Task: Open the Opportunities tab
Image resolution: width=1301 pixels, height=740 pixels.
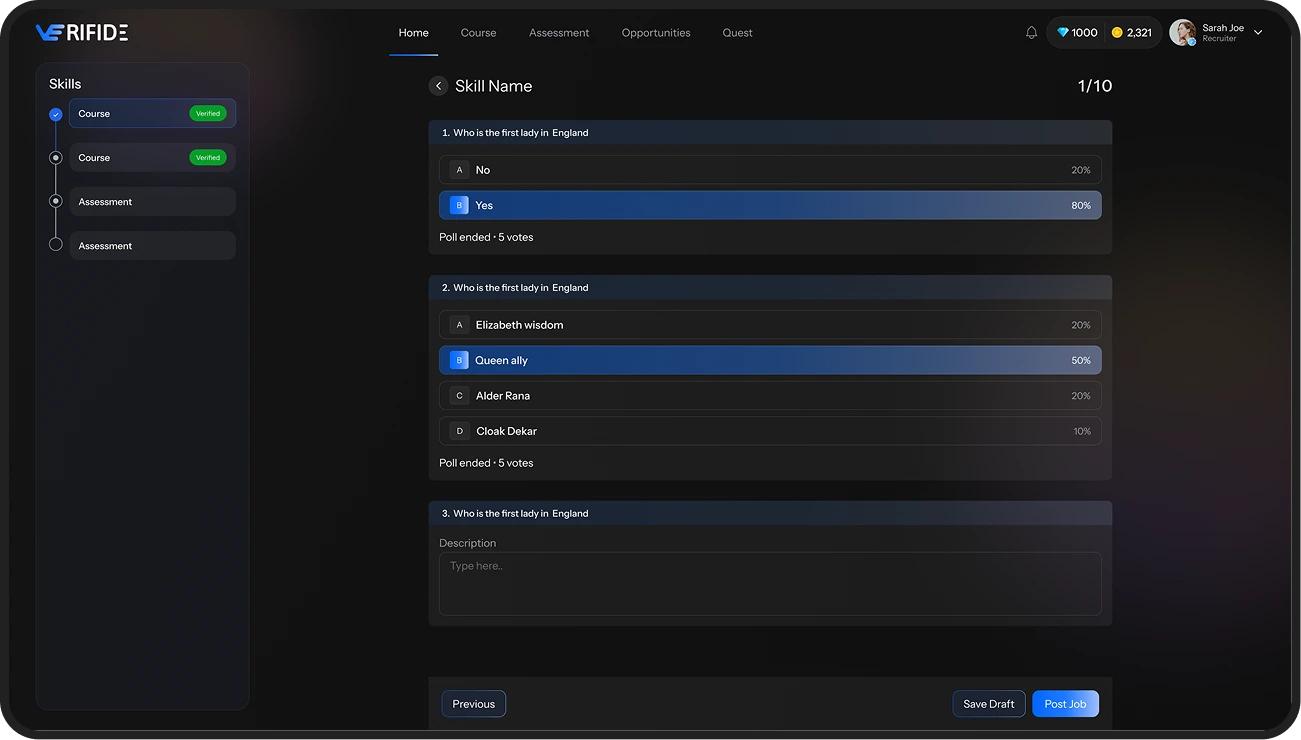Action: pyautogui.click(x=655, y=33)
